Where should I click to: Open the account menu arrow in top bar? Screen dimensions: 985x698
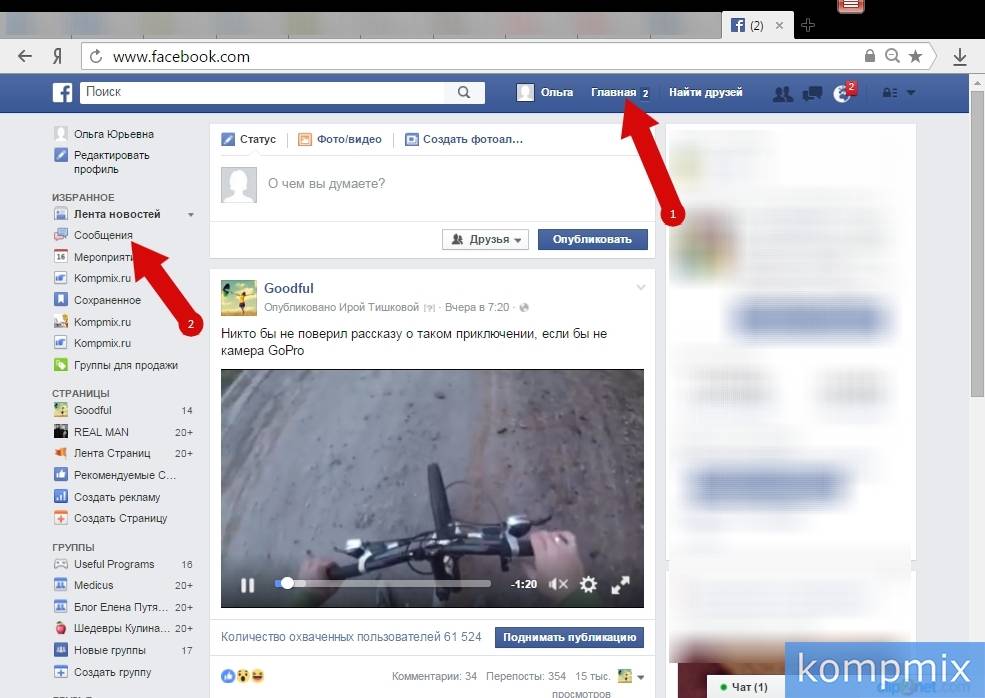[x=911, y=92]
